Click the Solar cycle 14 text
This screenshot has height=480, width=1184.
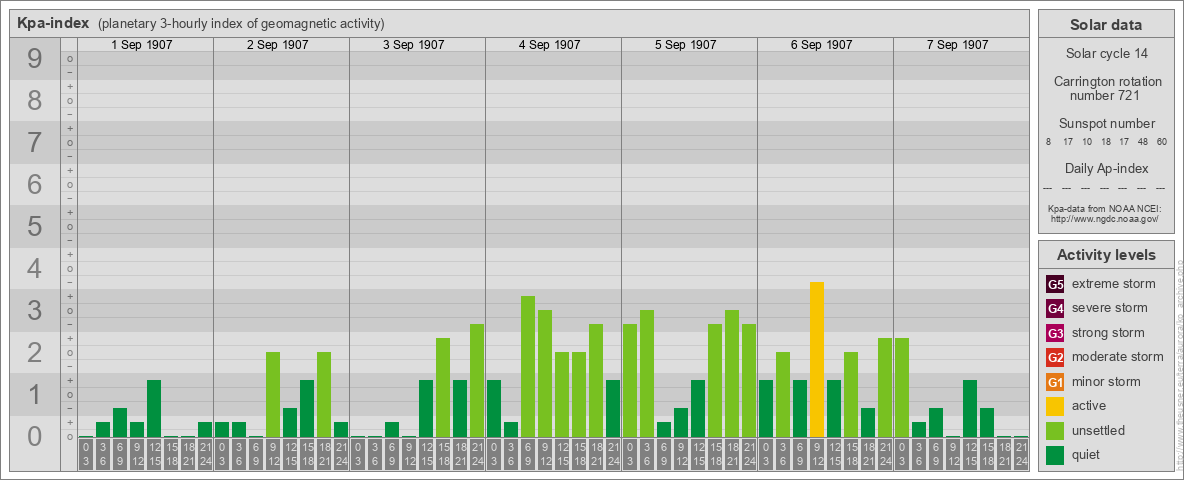1106,54
